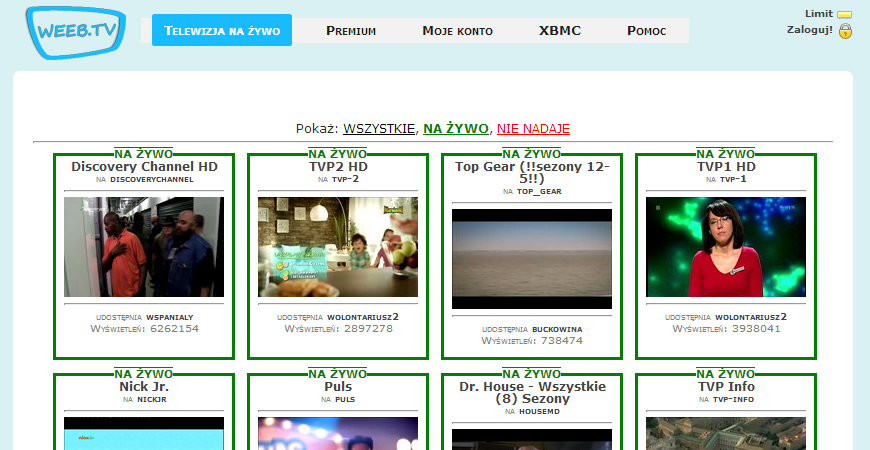This screenshot has width=870, height=450.
Task: Click the Zaloguj! login link
Action: point(810,30)
